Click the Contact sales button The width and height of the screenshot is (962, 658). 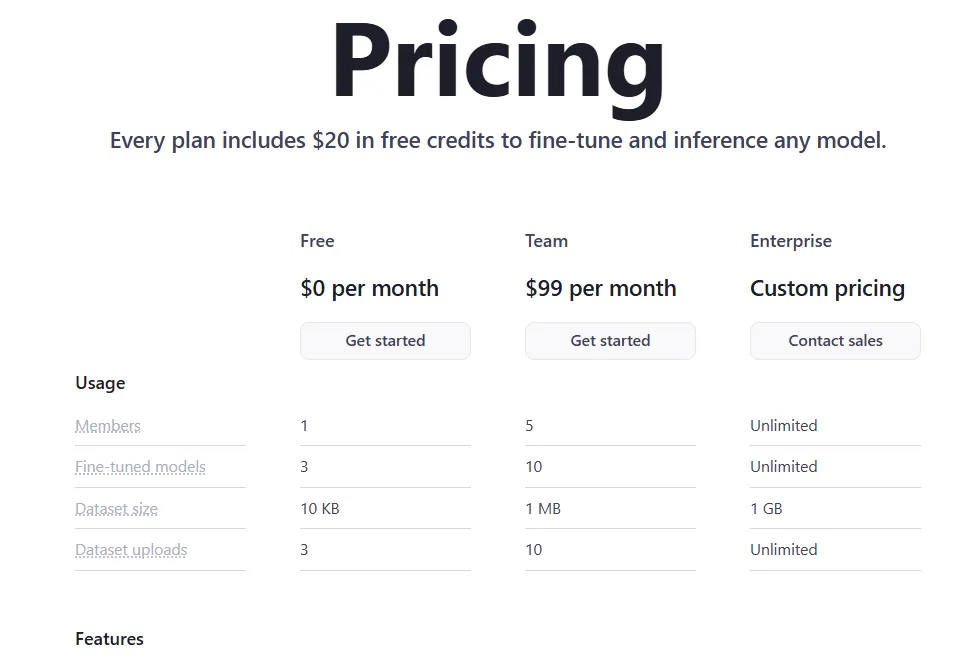[x=836, y=341]
